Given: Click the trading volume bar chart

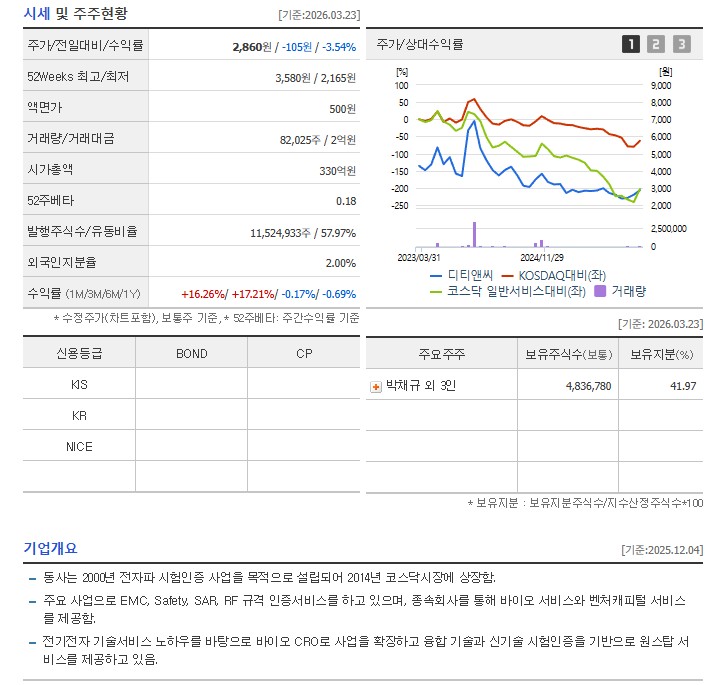Looking at the screenshot, I should [529, 234].
